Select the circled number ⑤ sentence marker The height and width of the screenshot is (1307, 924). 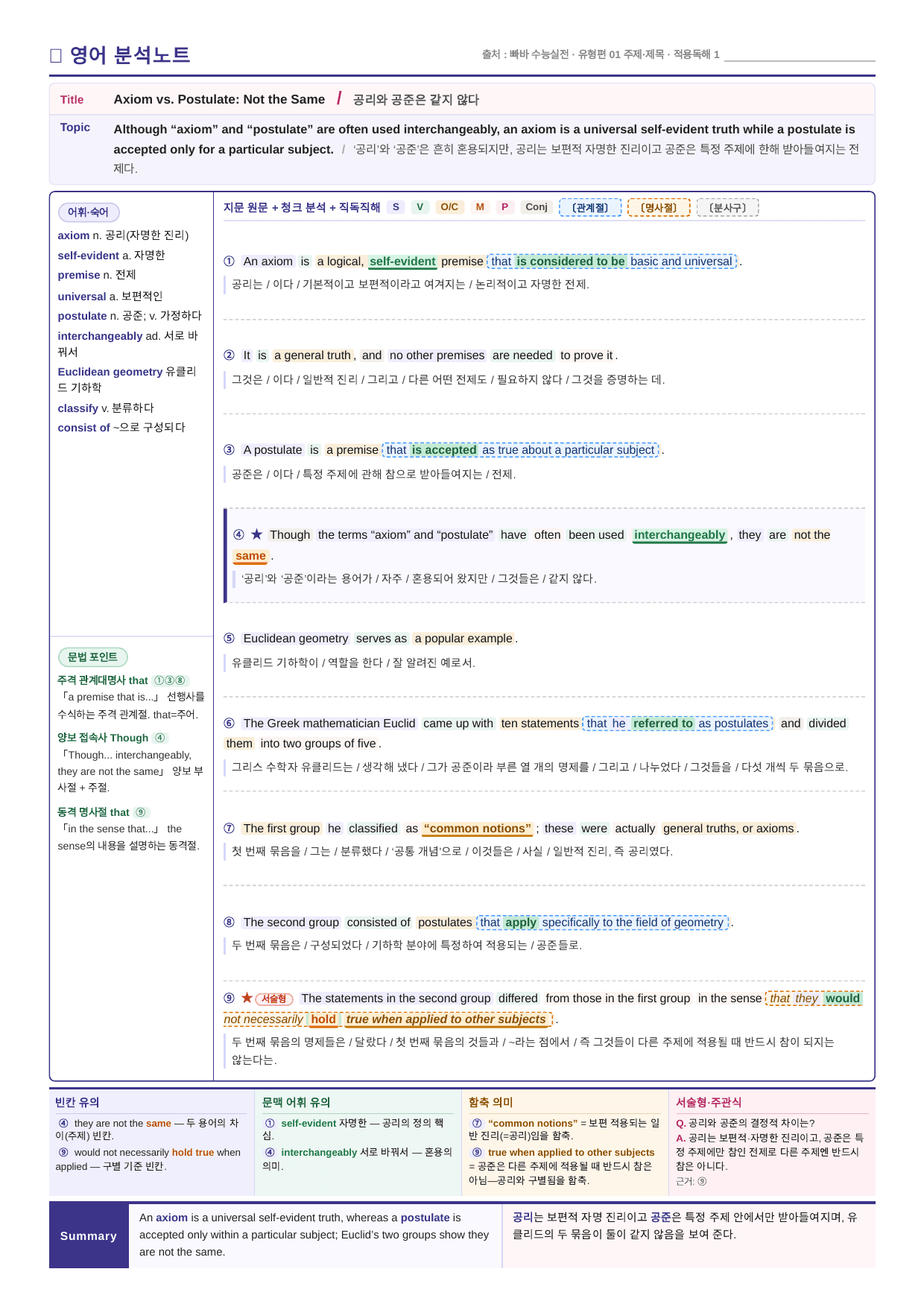229,639
